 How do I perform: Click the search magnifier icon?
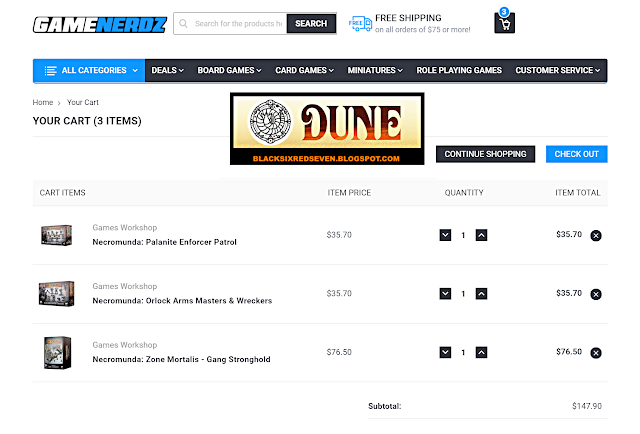tap(183, 24)
